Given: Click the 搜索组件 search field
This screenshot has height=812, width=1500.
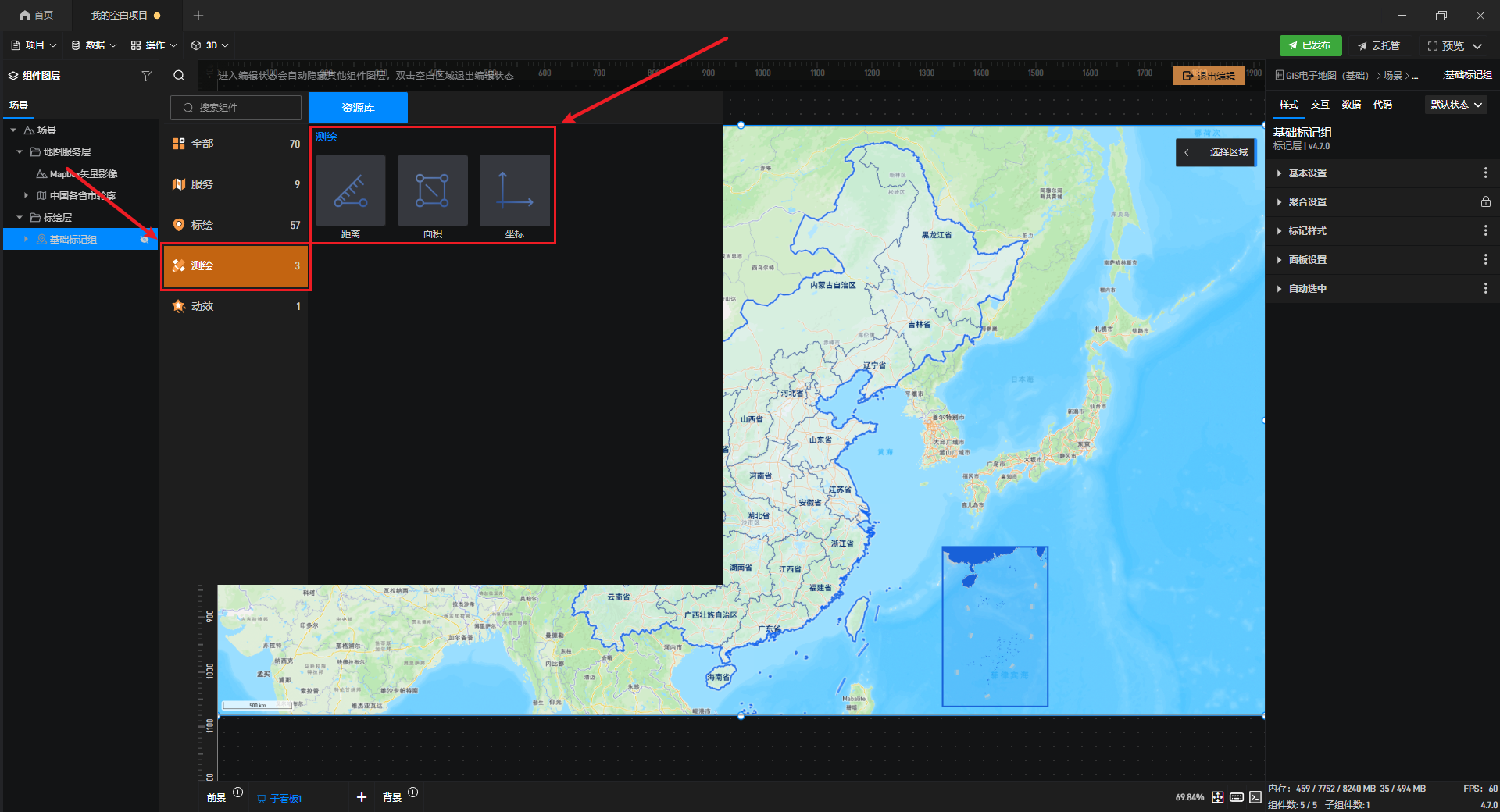Looking at the screenshot, I should [x=236, y=108].
